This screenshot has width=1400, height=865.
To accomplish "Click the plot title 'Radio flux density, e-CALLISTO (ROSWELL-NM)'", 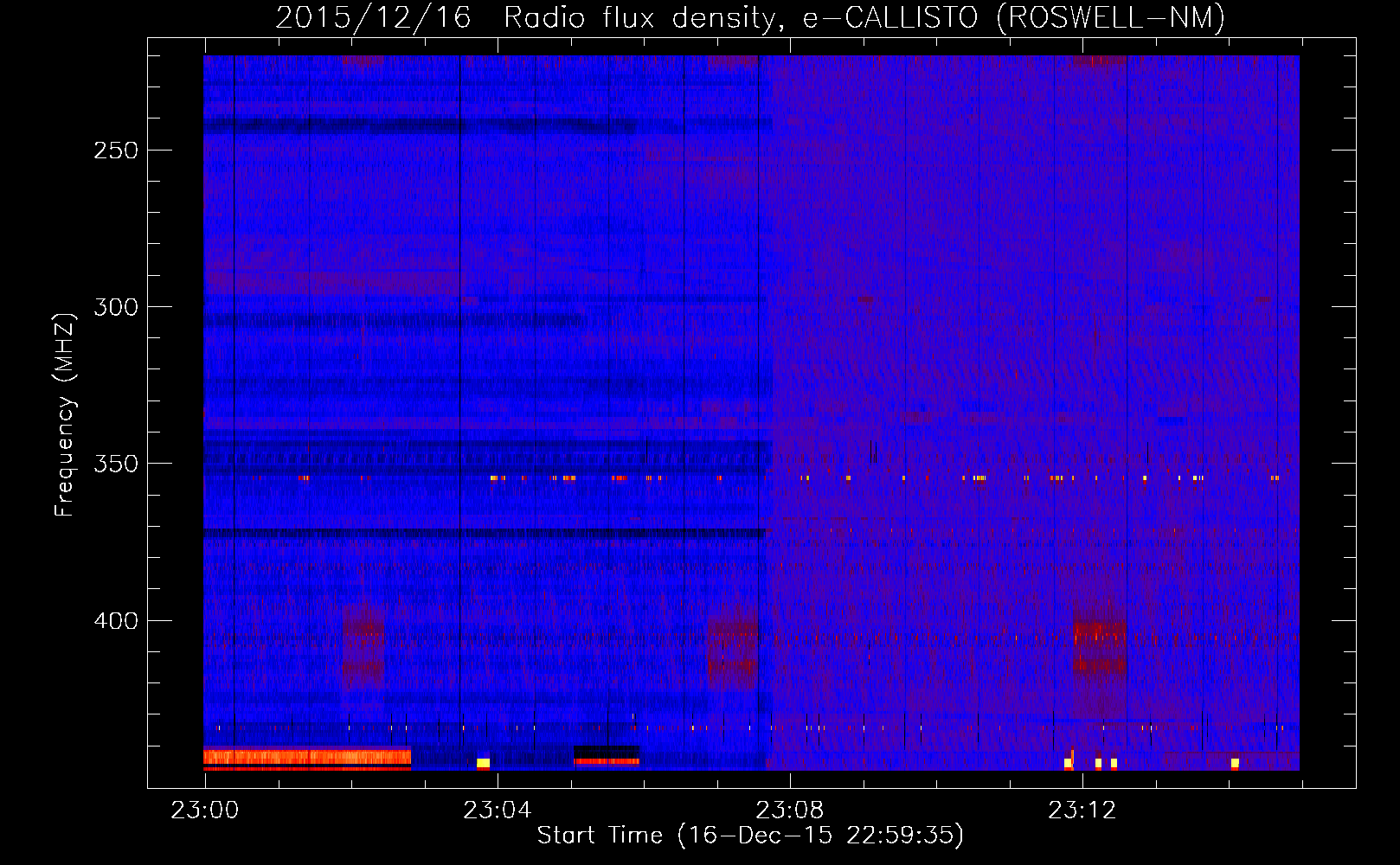I will (x=864, y=18).
